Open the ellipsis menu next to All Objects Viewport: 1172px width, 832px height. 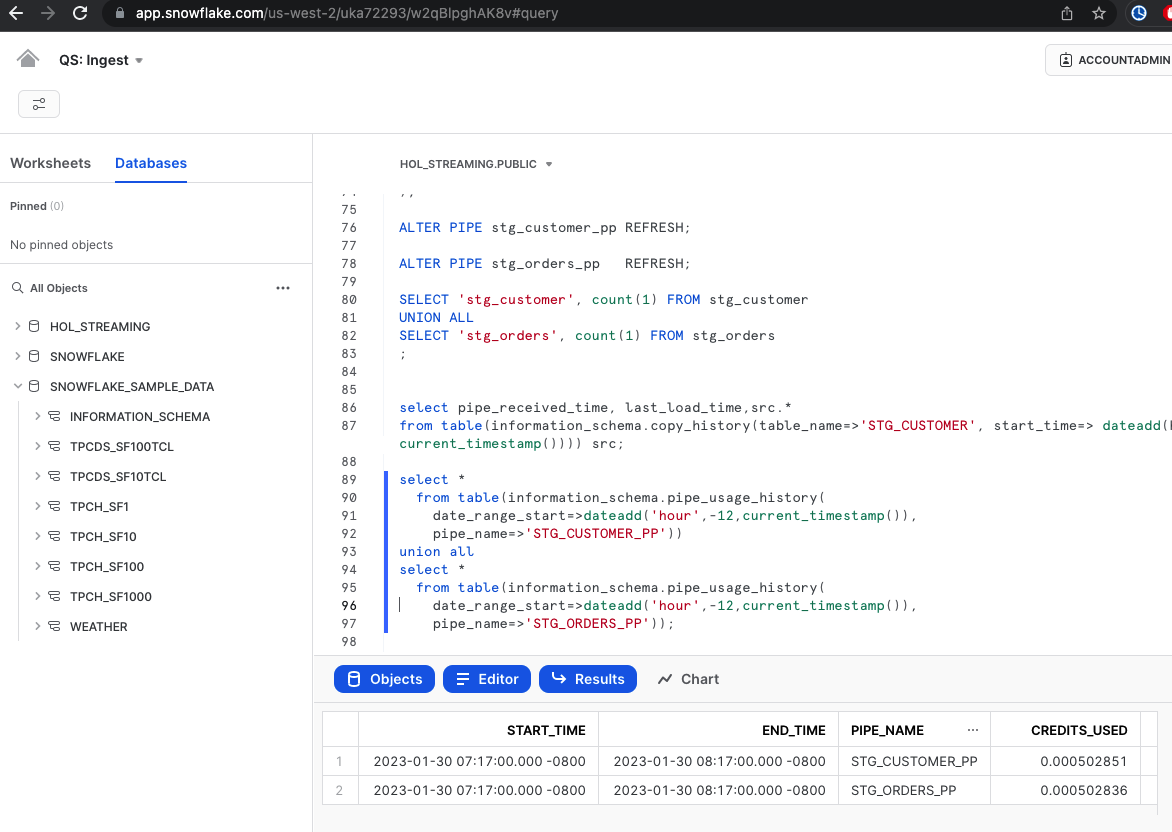283,288
